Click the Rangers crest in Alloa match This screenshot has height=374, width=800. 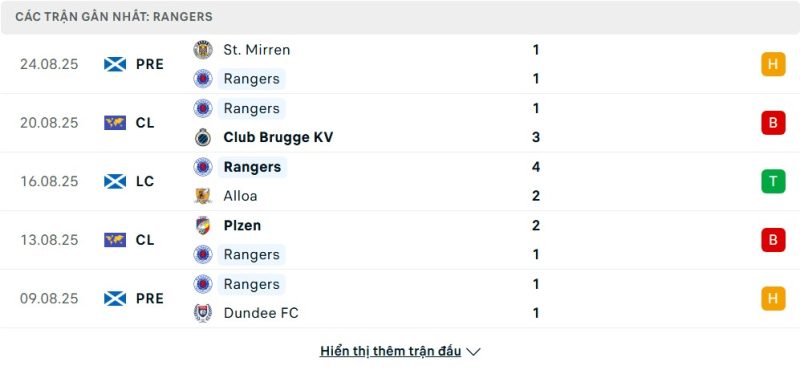pos(203,167)
